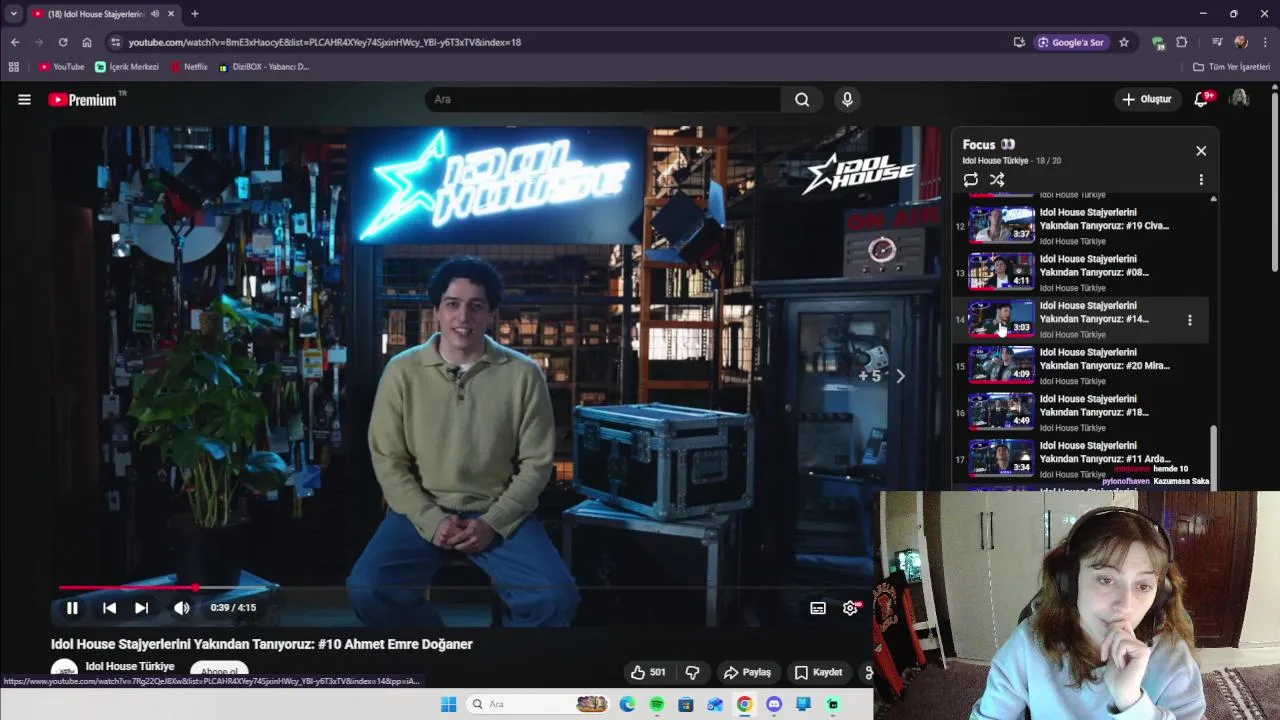Open Idol House Türkiye channel avatar

coord(64,672)
